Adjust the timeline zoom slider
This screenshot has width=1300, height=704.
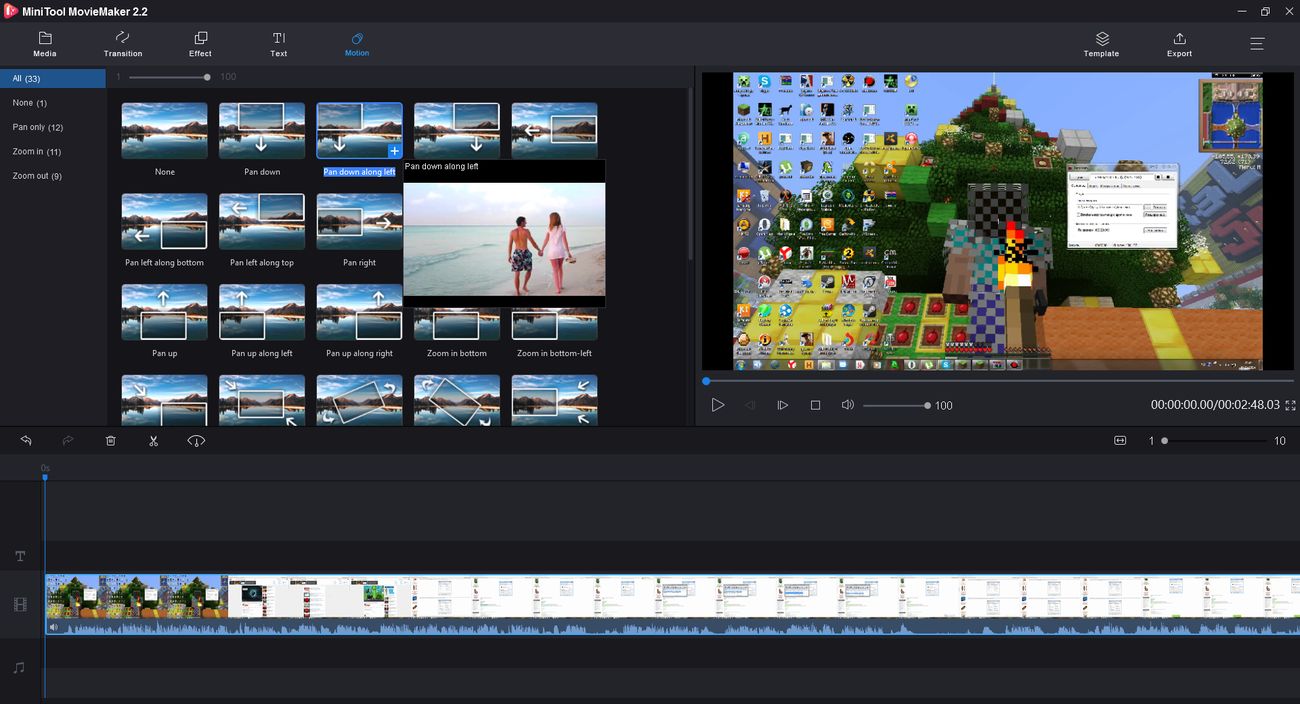coord(1214,441)
